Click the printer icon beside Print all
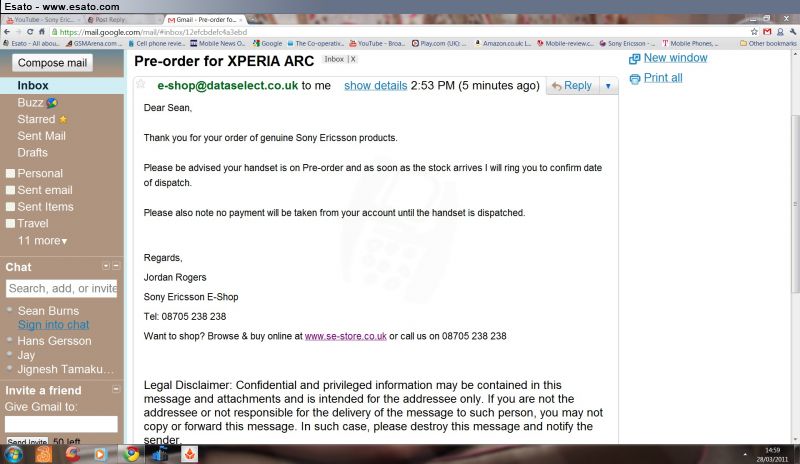This screenshot has height=464, width=800. [x=634, y=79]
